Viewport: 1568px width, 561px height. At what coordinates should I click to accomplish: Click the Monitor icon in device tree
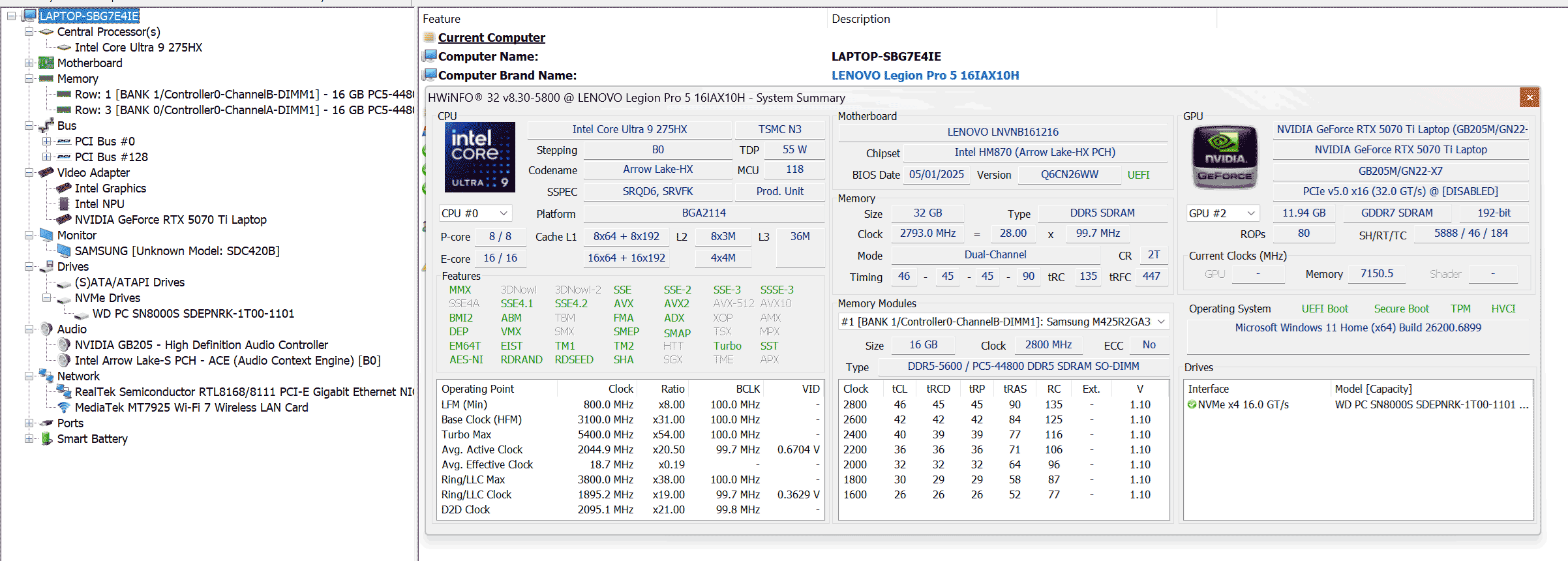(x=46, y=235)
